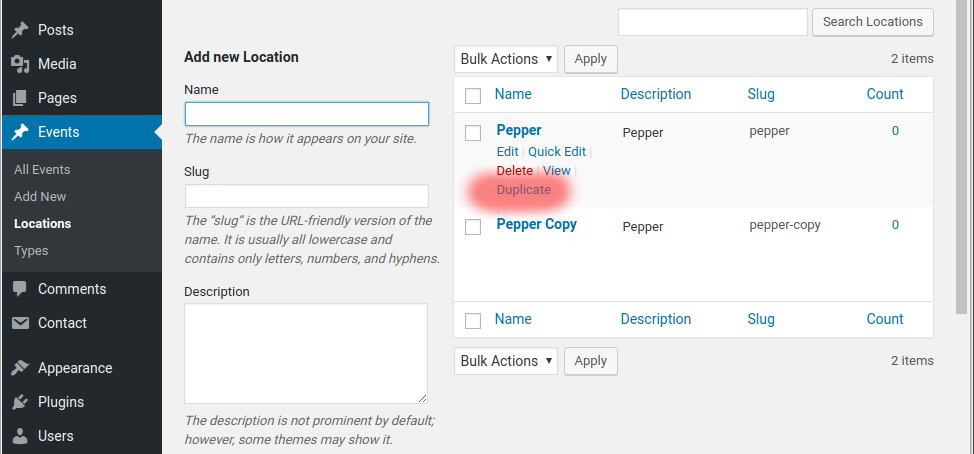Focus the Name input field
The image size is (974, 454).
[307, 114]
